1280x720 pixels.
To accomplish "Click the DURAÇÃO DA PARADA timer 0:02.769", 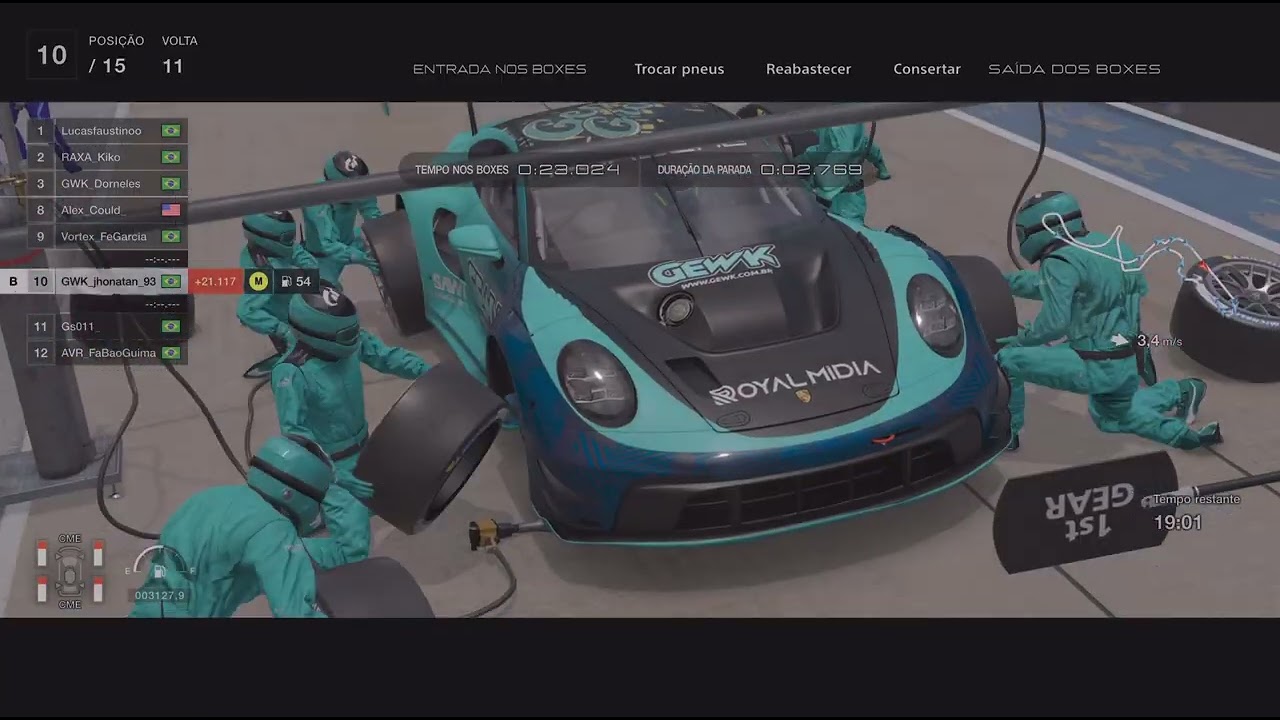I will (811, 170).
